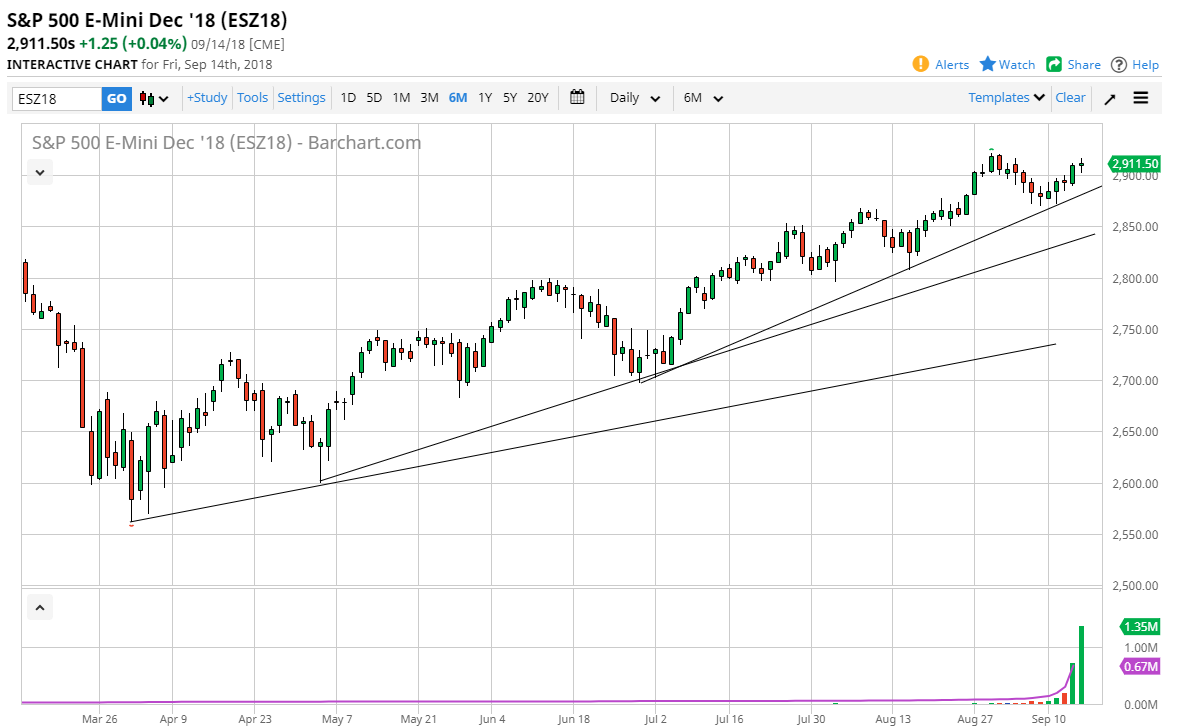Click the Alerts warning icon
1177x727 pixels.
point(920,64)
